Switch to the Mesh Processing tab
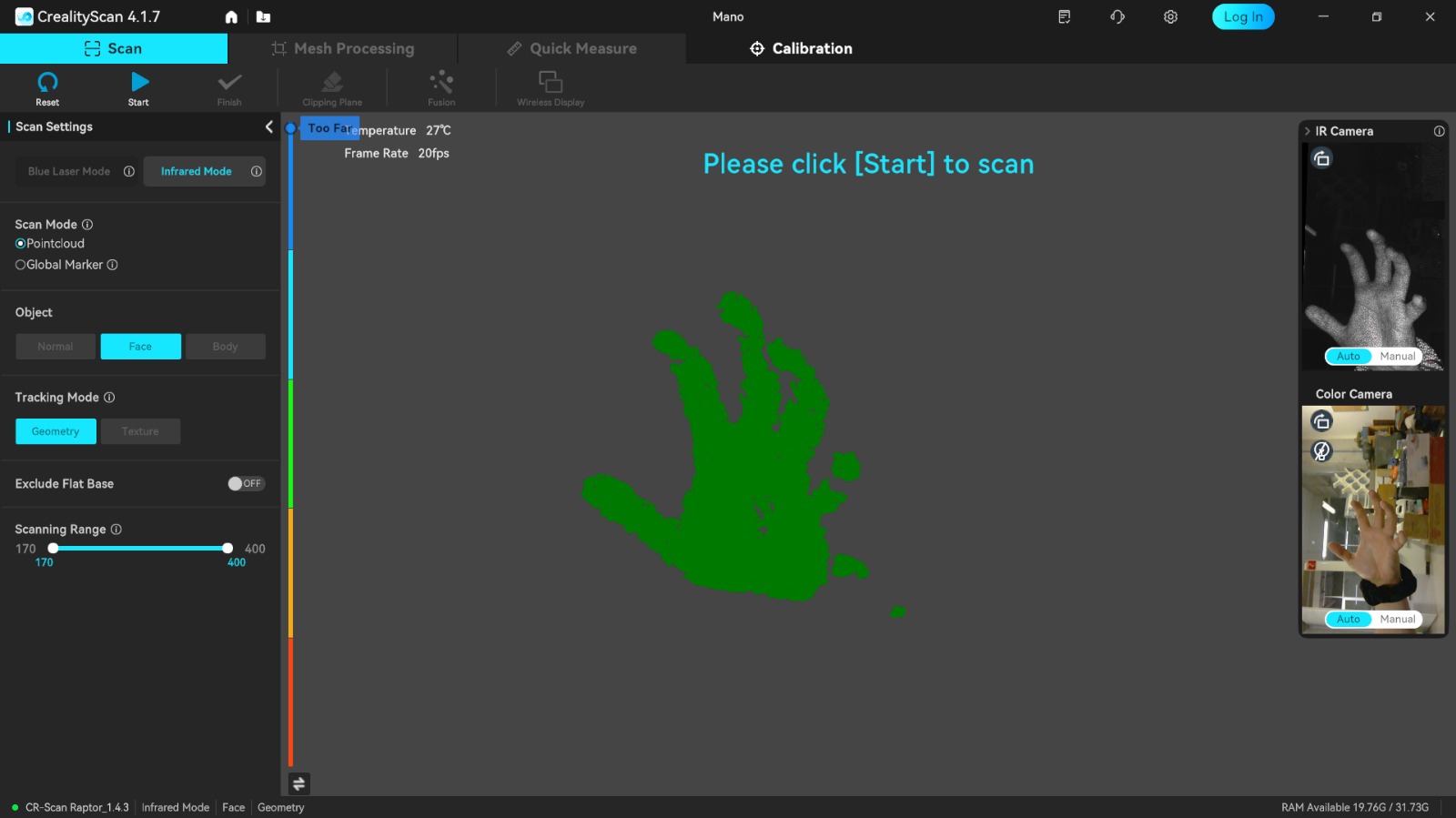This screenshot has width=1456, height=818. pos(342,48)
